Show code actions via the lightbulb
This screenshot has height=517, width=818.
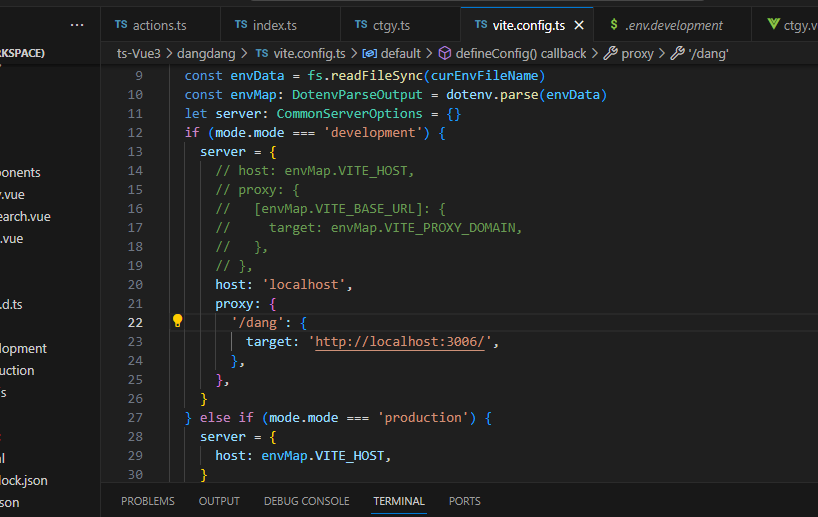point(177,321)
